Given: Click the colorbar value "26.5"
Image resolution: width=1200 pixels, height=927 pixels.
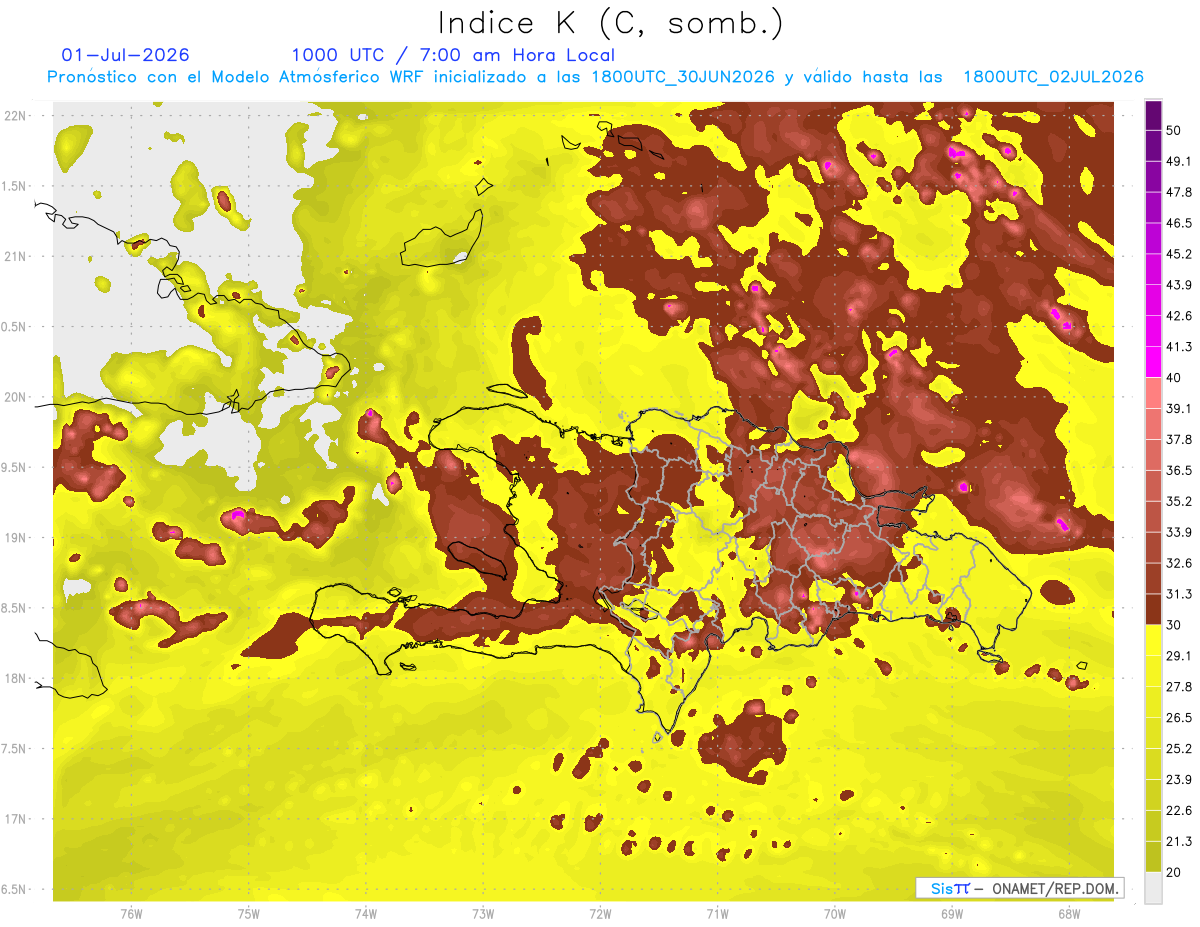Looking at the screenshot, I should 1179,717.
